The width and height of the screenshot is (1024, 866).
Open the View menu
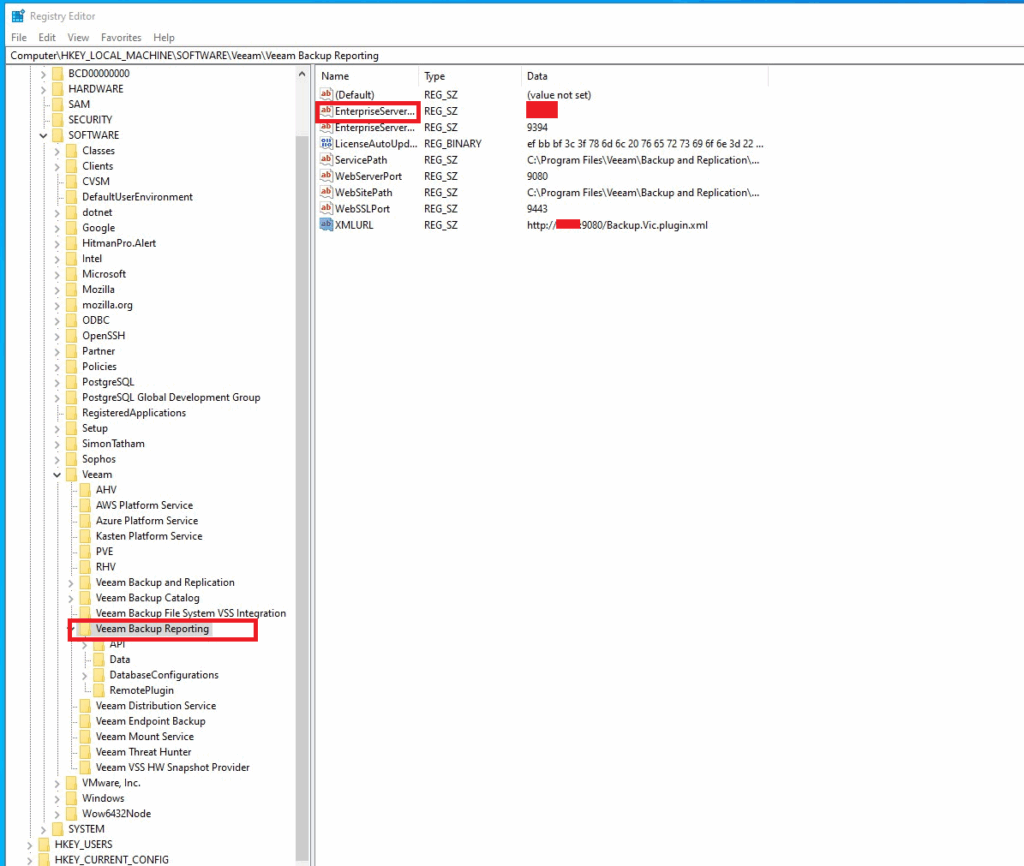pyautogui.click(x=78, y=37)
